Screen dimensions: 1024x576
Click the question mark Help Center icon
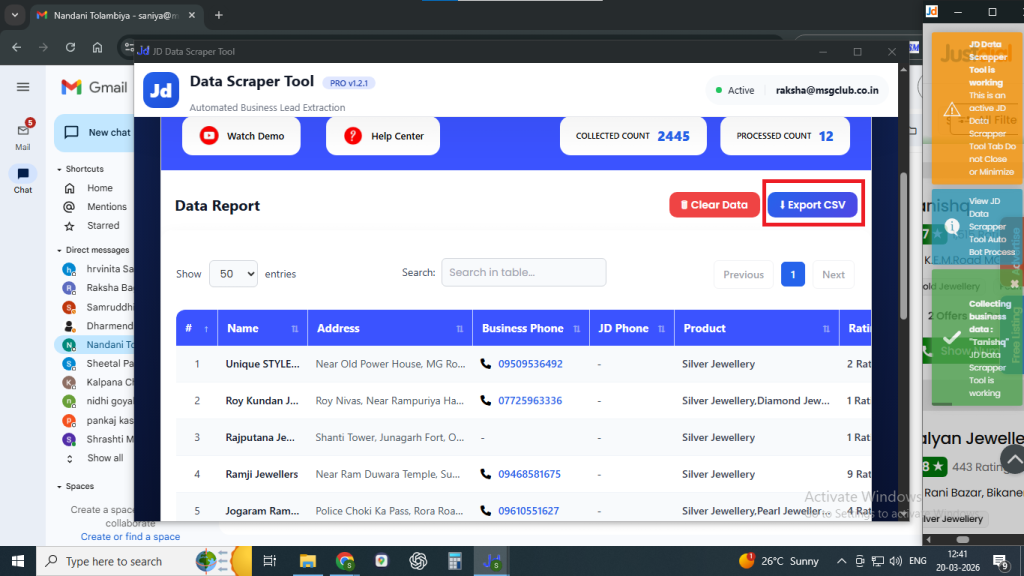(x=353, y=136)
